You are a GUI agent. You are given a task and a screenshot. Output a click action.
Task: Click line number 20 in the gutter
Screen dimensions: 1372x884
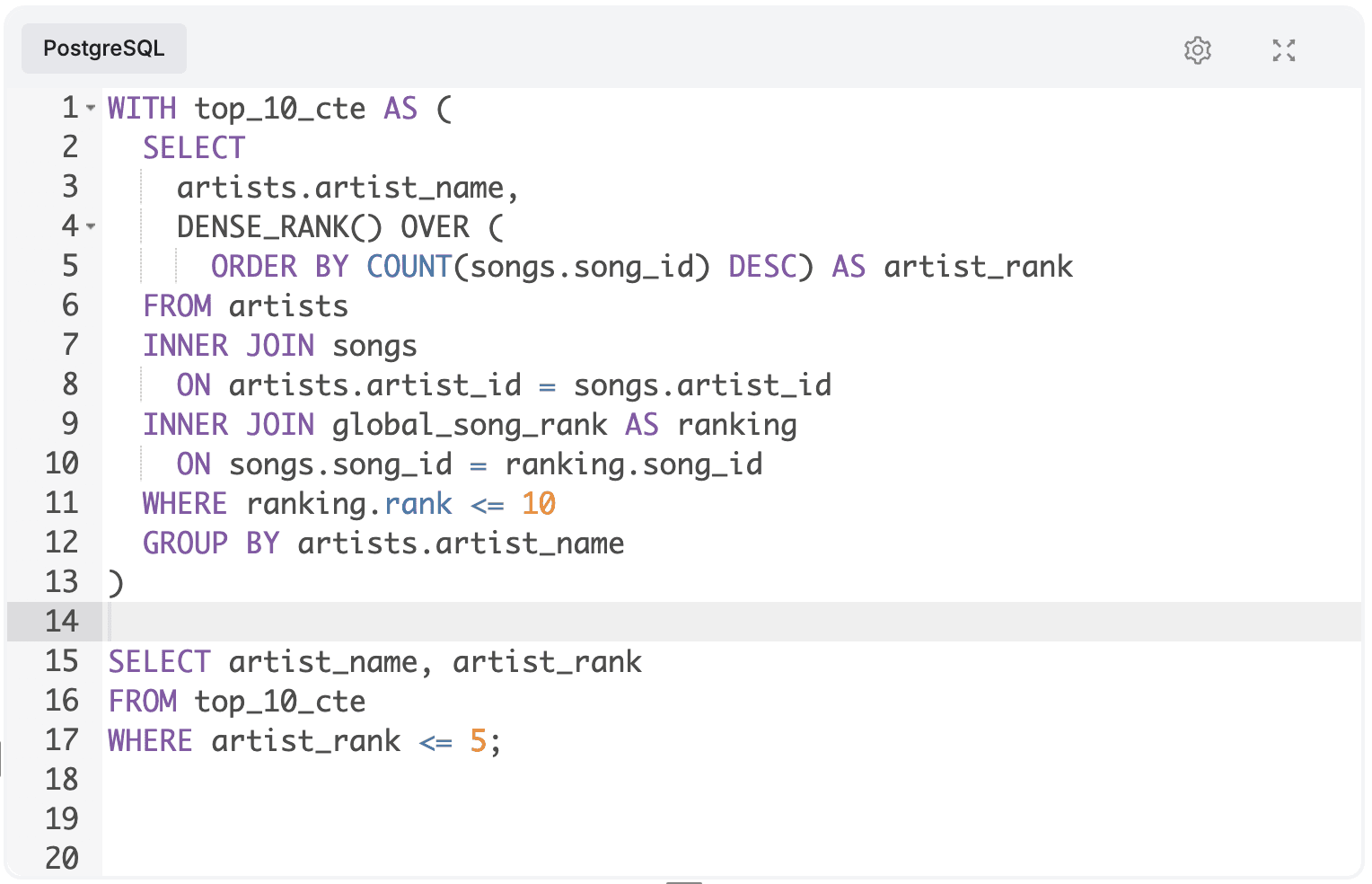click(x=62, y=859)
